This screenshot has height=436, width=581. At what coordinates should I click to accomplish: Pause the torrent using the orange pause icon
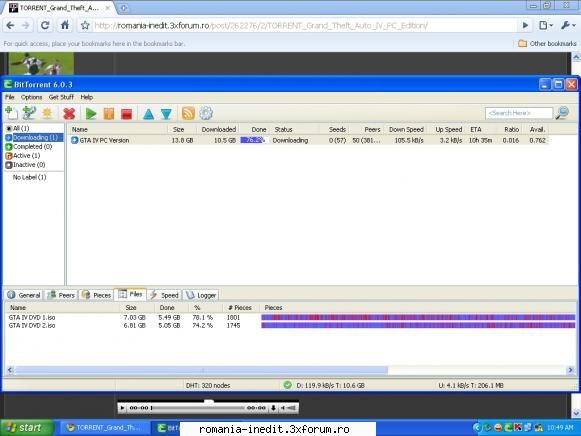tap(109, 113)
